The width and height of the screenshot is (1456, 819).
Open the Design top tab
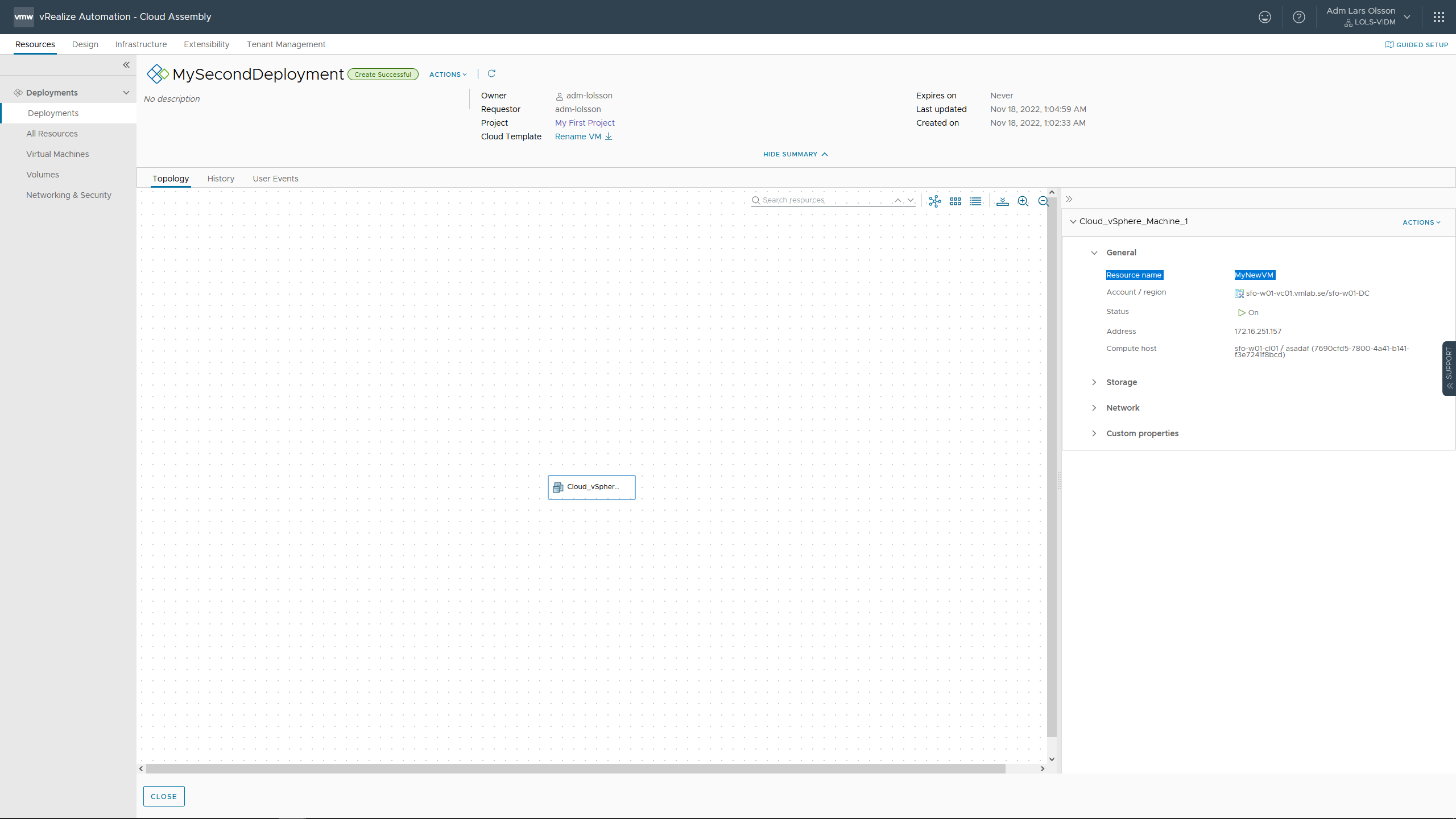click(x=85, y=44)
